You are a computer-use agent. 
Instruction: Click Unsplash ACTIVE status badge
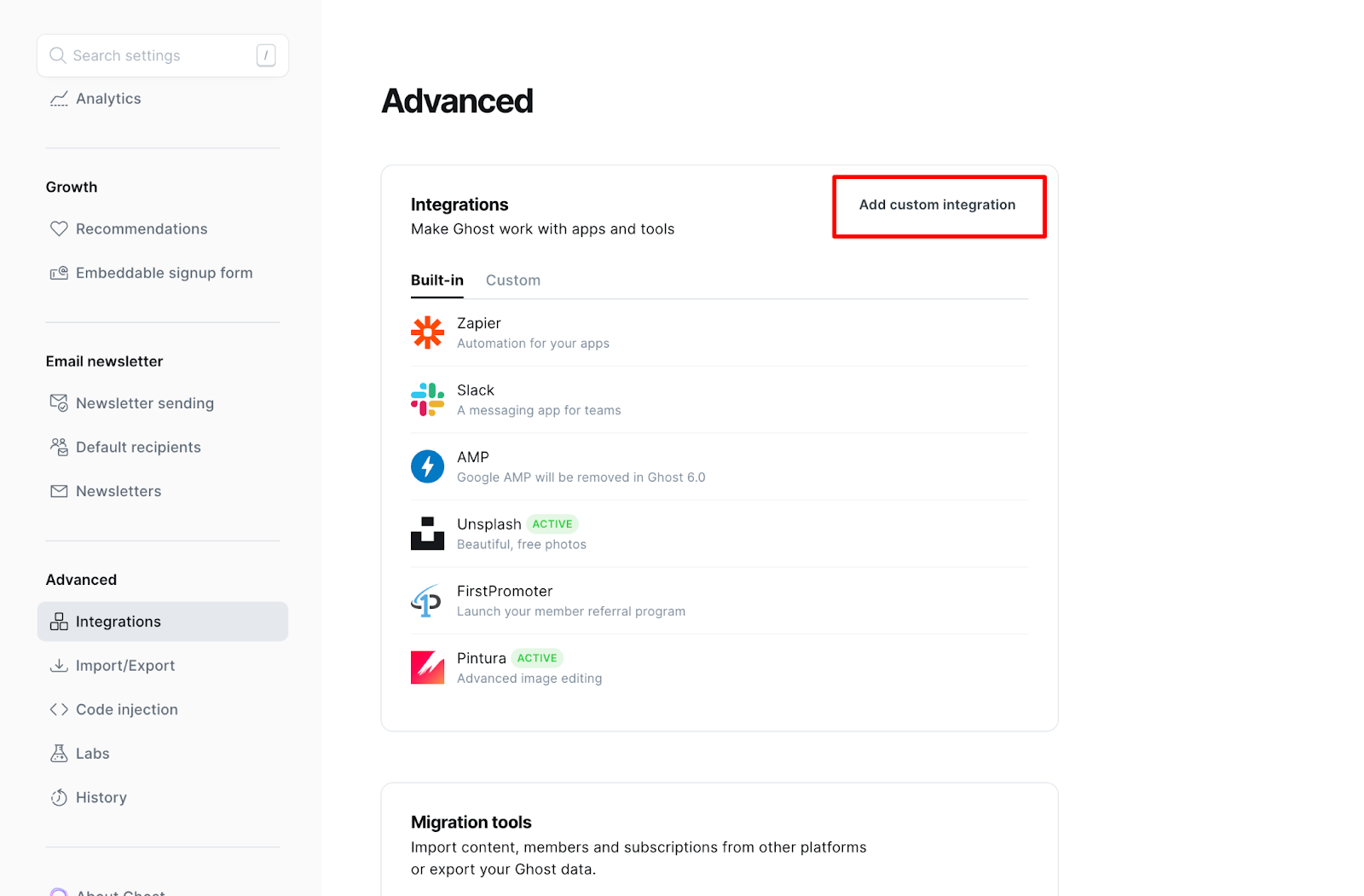coord(552,524)
